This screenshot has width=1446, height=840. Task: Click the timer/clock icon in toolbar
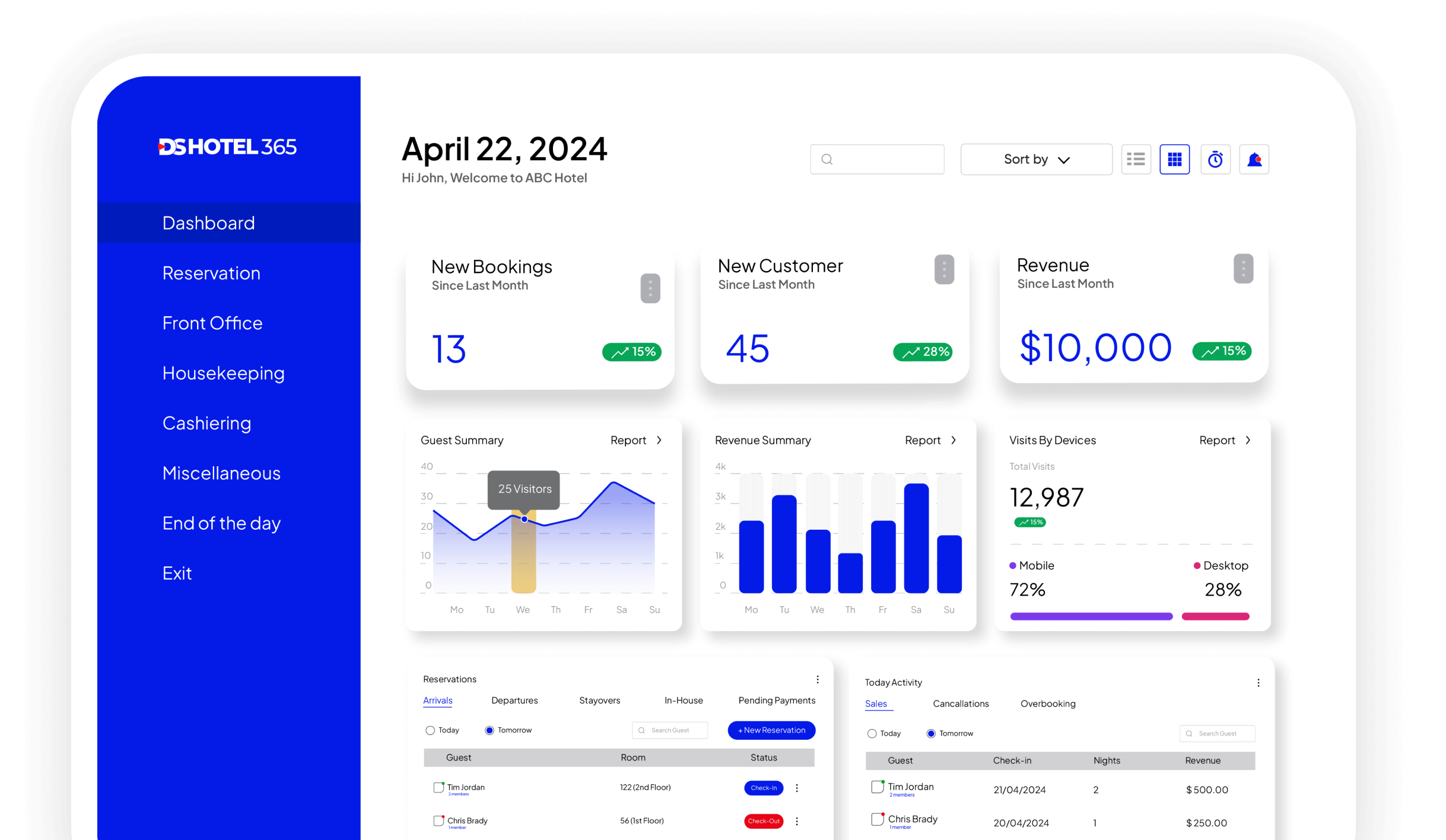click(x=1214, y=158)
